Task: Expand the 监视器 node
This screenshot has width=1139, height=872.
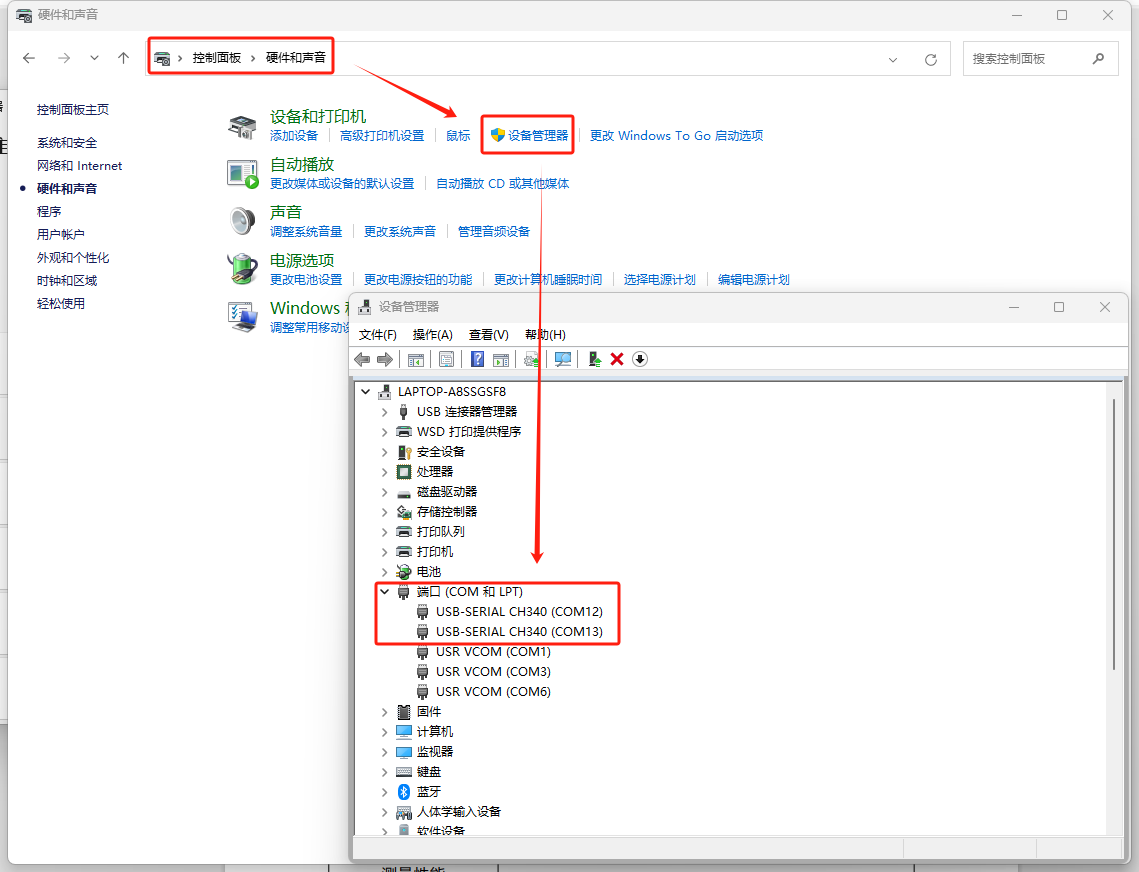Action: coord(385,751)
